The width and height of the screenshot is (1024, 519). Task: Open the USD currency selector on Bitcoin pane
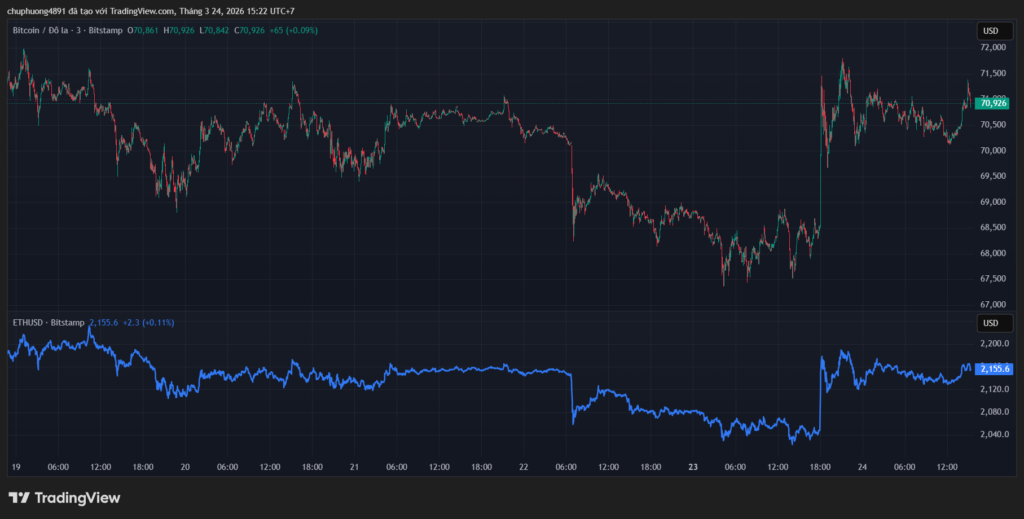point(991,31)
